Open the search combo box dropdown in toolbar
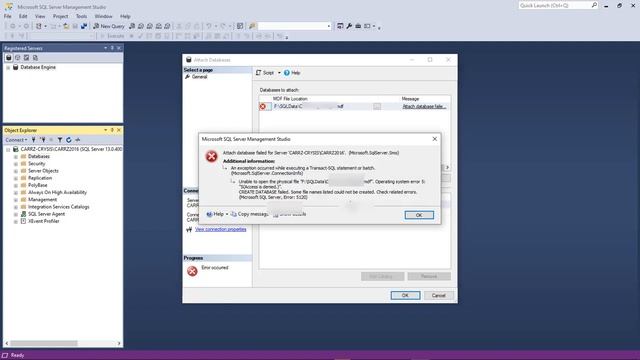Image resolution: width=640 pixels, height=360 pixels. point(329,27)
